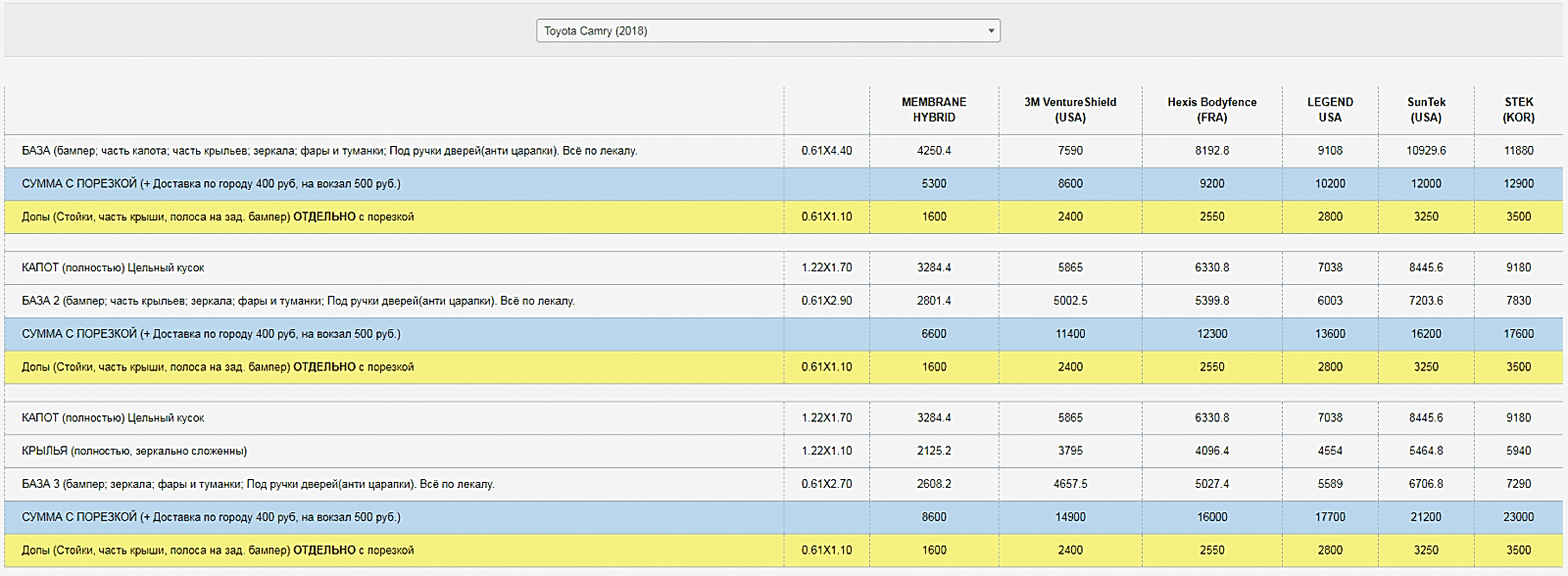Click 3M price 5002.5 in БАЗА 2 row
The height and width of the screenshot is (576, 1568).
(x=1070, y=301)
